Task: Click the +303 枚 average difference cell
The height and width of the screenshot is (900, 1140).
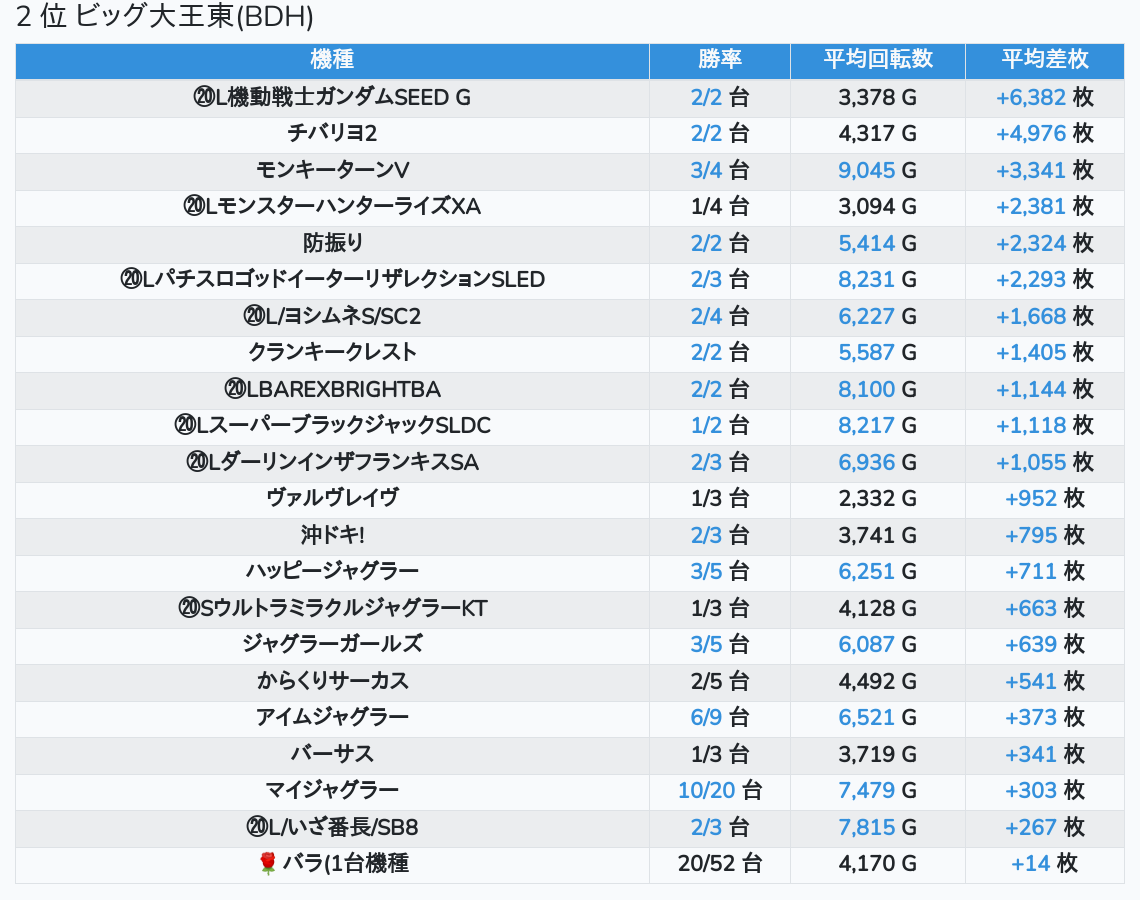Action: click(1045, 790)
